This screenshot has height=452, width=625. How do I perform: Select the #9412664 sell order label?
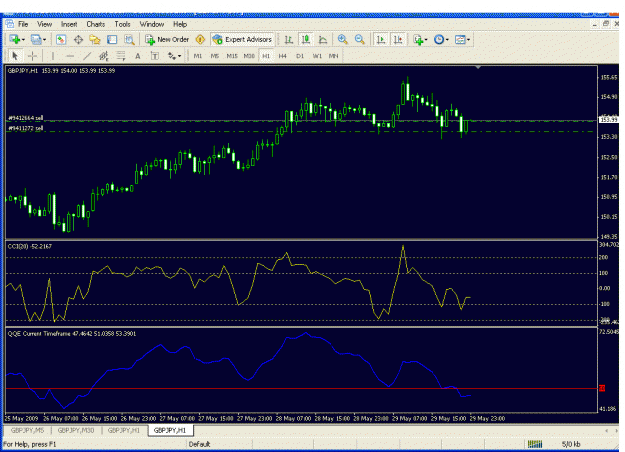point(26,118)
